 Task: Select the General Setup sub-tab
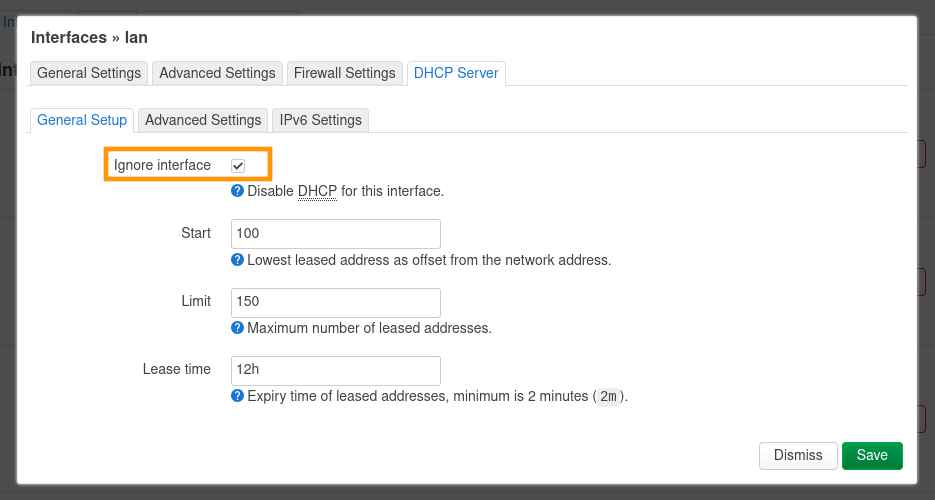(82, 120)
